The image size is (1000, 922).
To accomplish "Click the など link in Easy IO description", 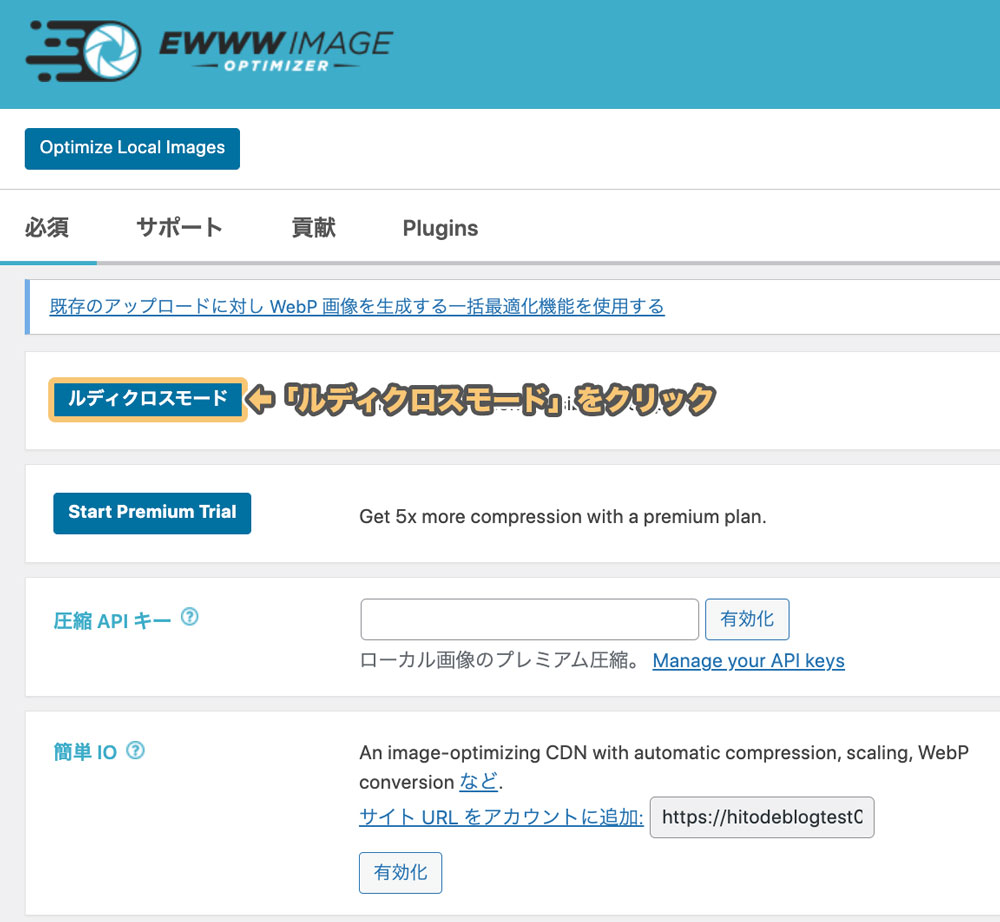I will point(478,781).
